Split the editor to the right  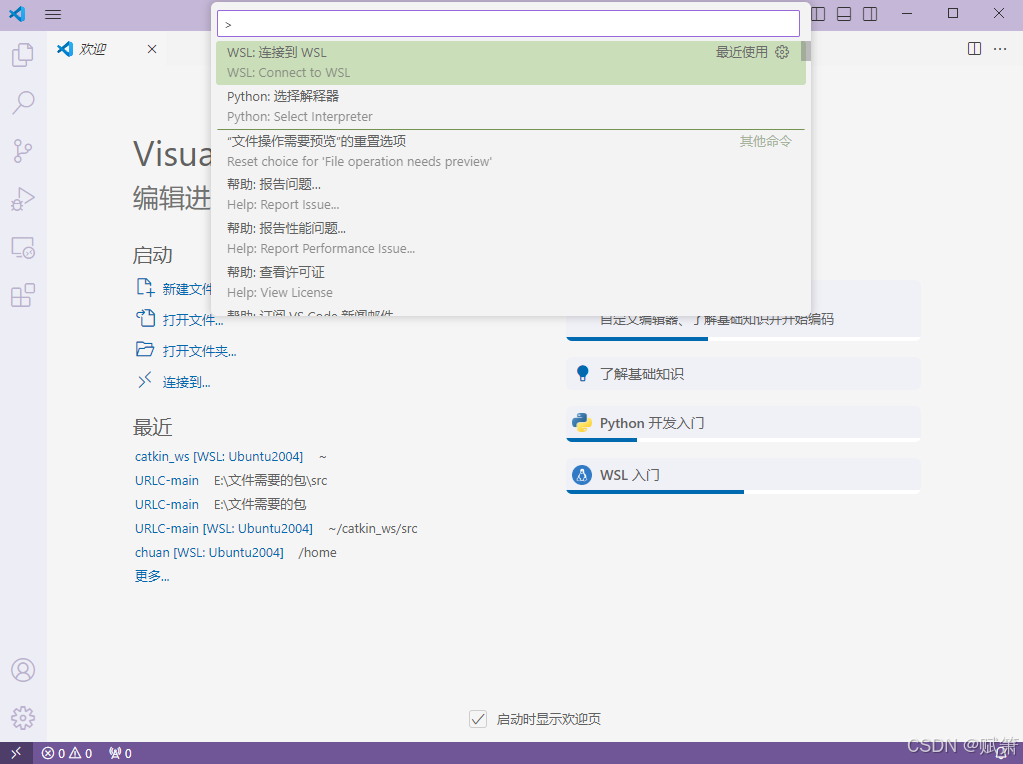[x=974, y=49]
